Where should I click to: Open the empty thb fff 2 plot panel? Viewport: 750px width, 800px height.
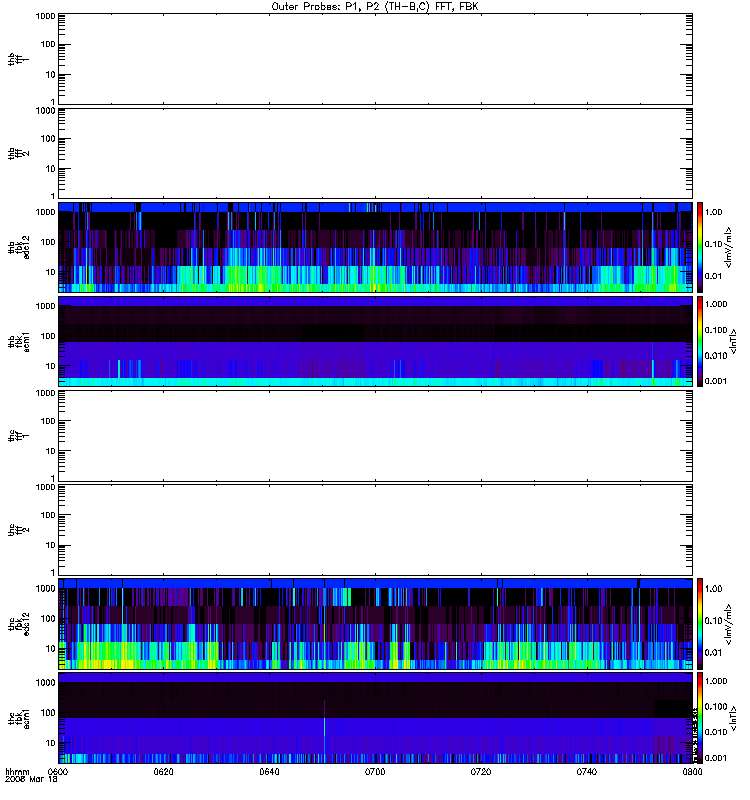pyautogui.click(x=376, y=154)
